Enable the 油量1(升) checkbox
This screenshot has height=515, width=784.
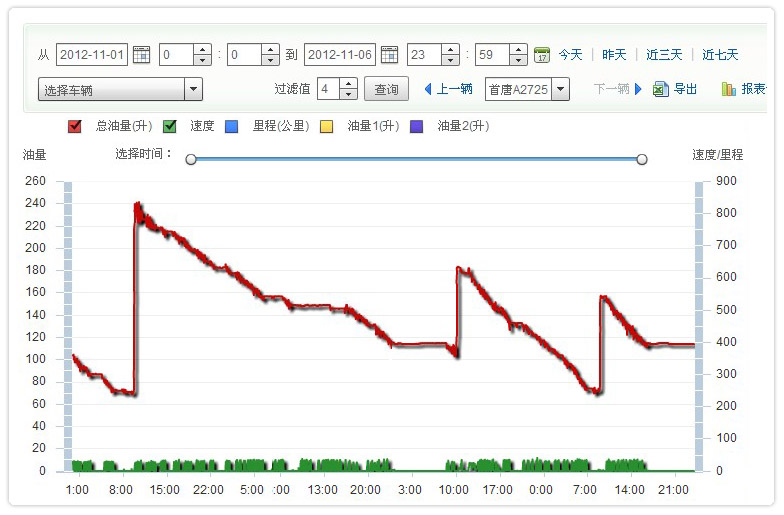[x=326, y=126]
